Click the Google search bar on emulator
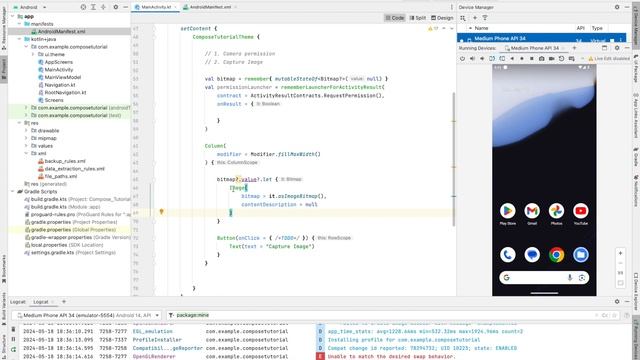640x360 pixels. point(544,278)
